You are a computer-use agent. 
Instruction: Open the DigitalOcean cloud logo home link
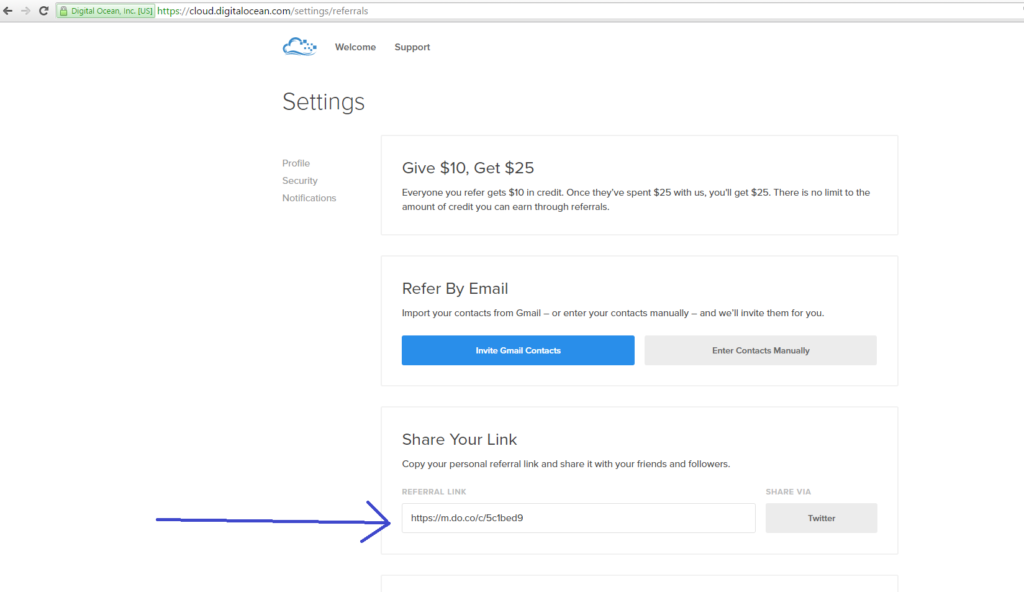299,47
